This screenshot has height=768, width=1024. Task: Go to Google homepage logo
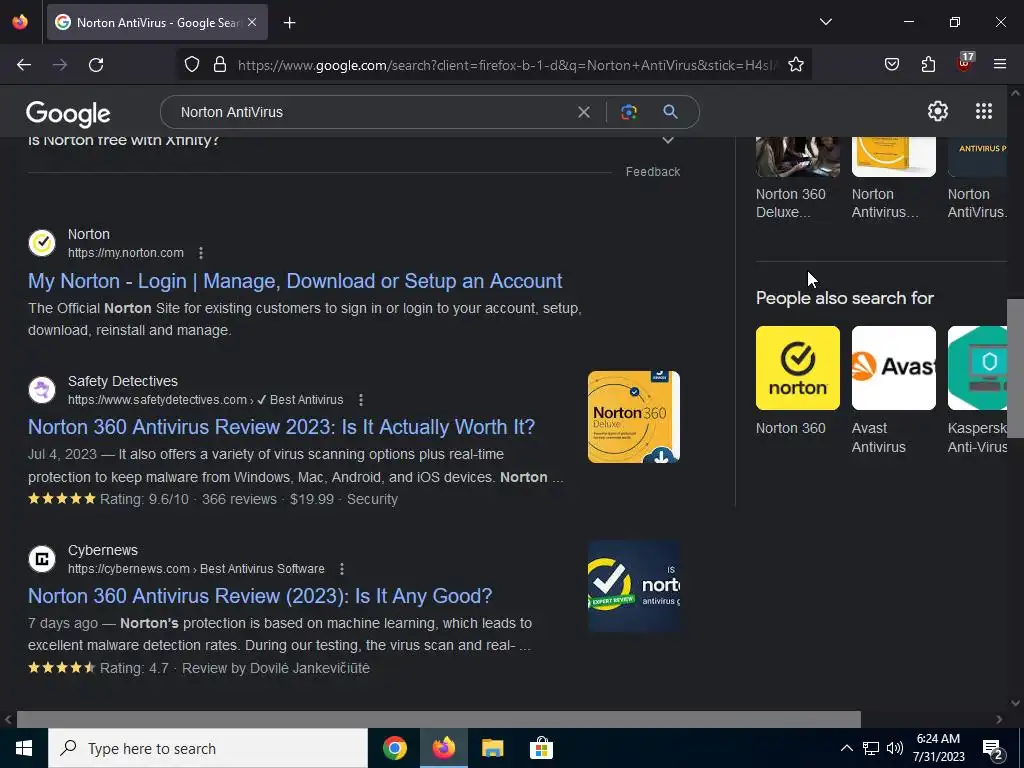point(68,114)
